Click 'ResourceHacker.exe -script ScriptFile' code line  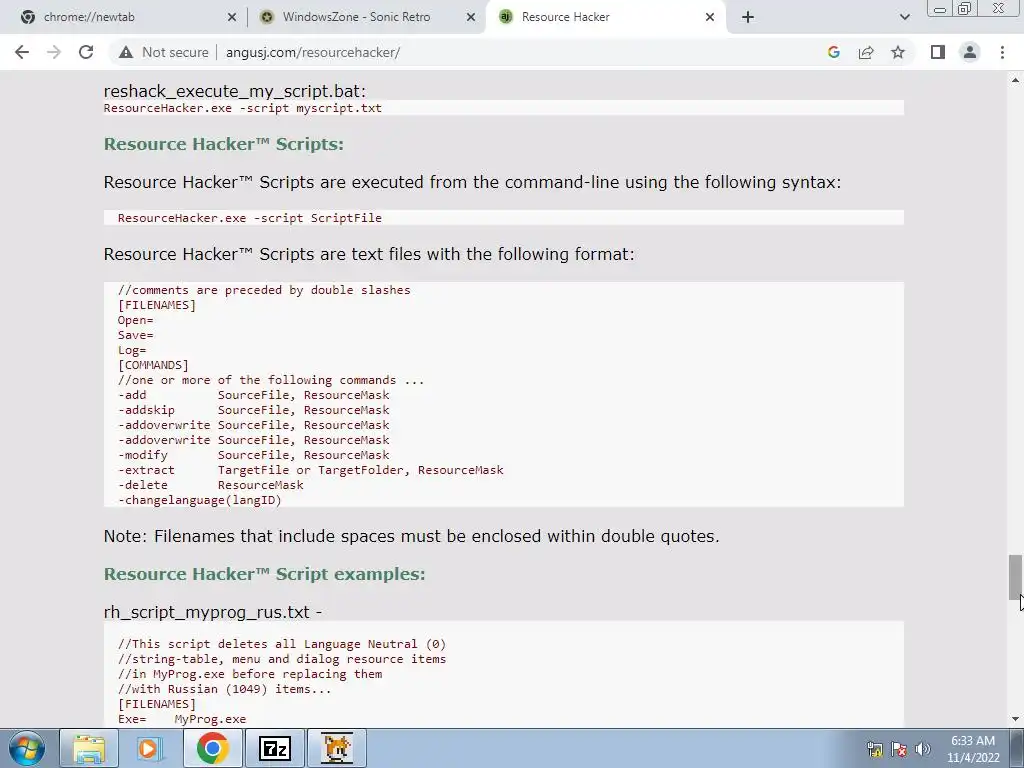tap(249, 217)
